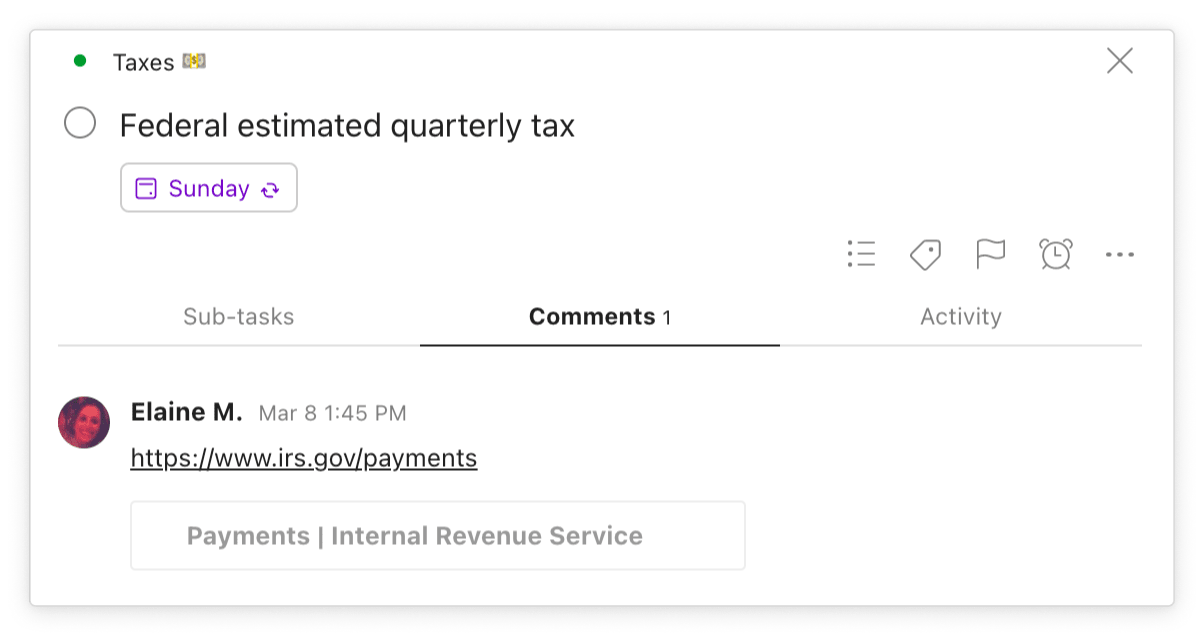The width and height of the screenshot is (1202, 634).
Task: Switch to the Sub-tasks tab
Action: tap(238, 317)
